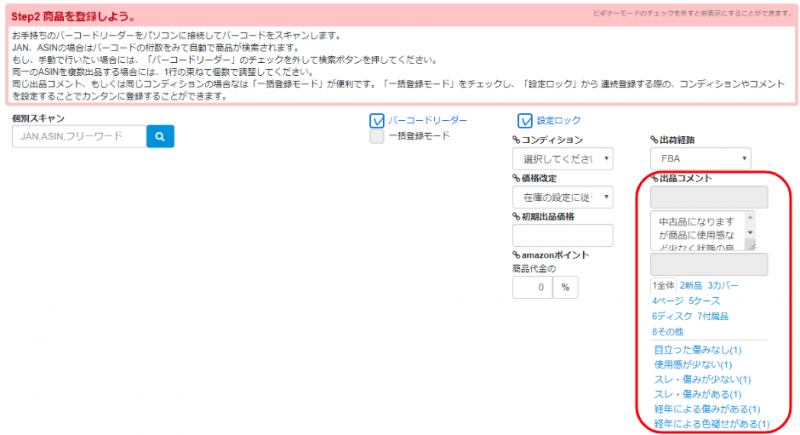Click the スレ・傷みが少ない(1) comment link
This screenshot has height=435, width=800.
[703, 379]
